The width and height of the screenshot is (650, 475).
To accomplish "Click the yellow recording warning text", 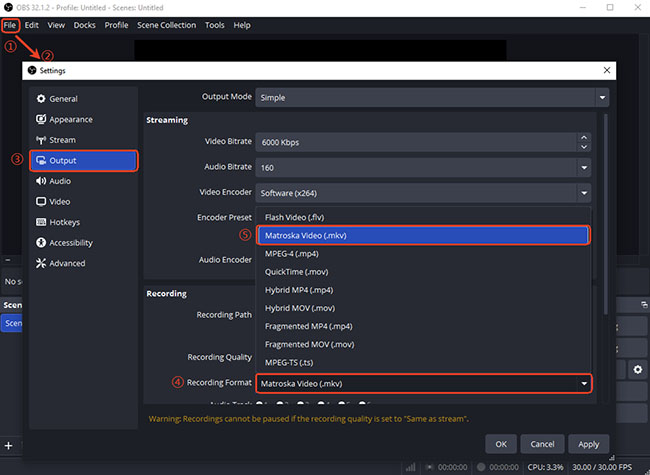I will pyautogui.click(x=308, y=419).
